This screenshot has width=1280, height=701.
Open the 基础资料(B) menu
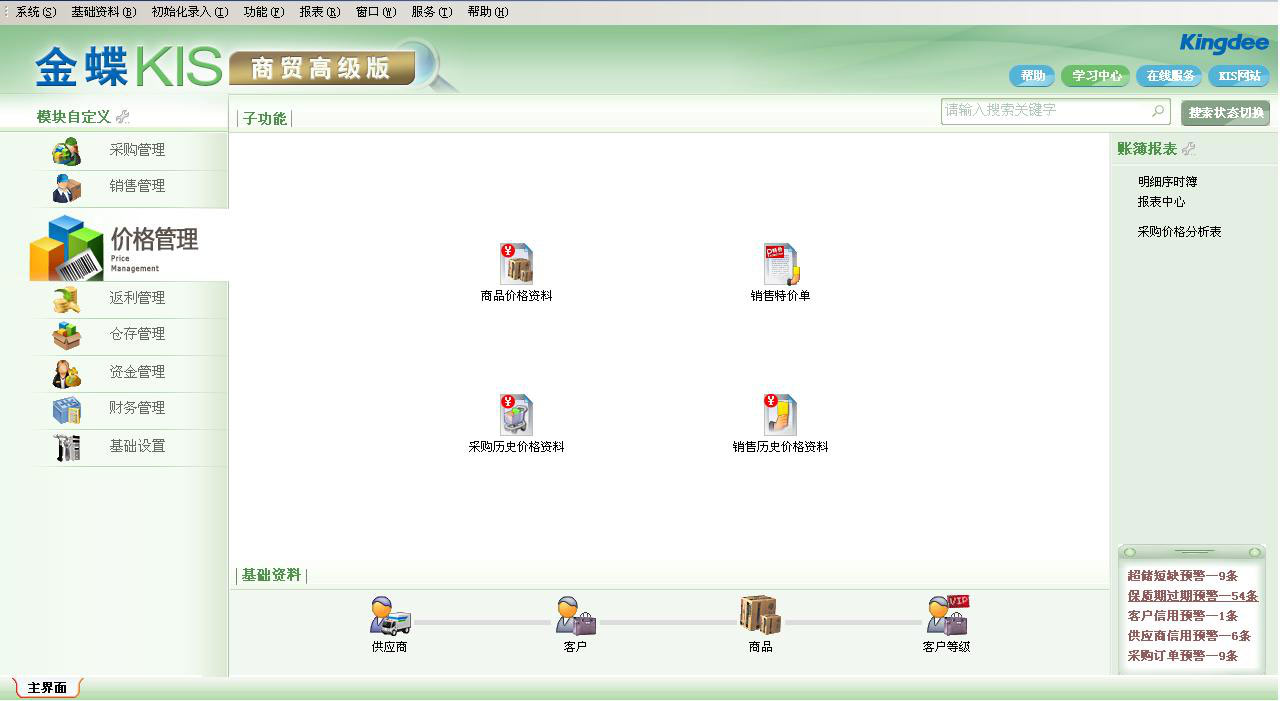[x=103, y=12]
